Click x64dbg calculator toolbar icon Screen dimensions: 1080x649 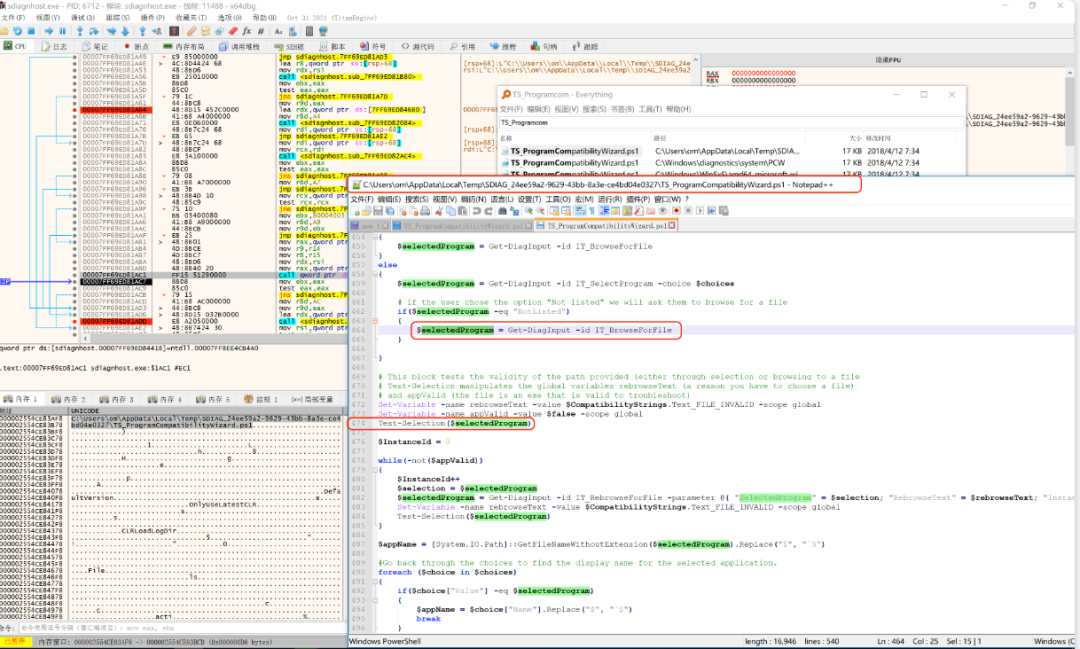[309, 31]
